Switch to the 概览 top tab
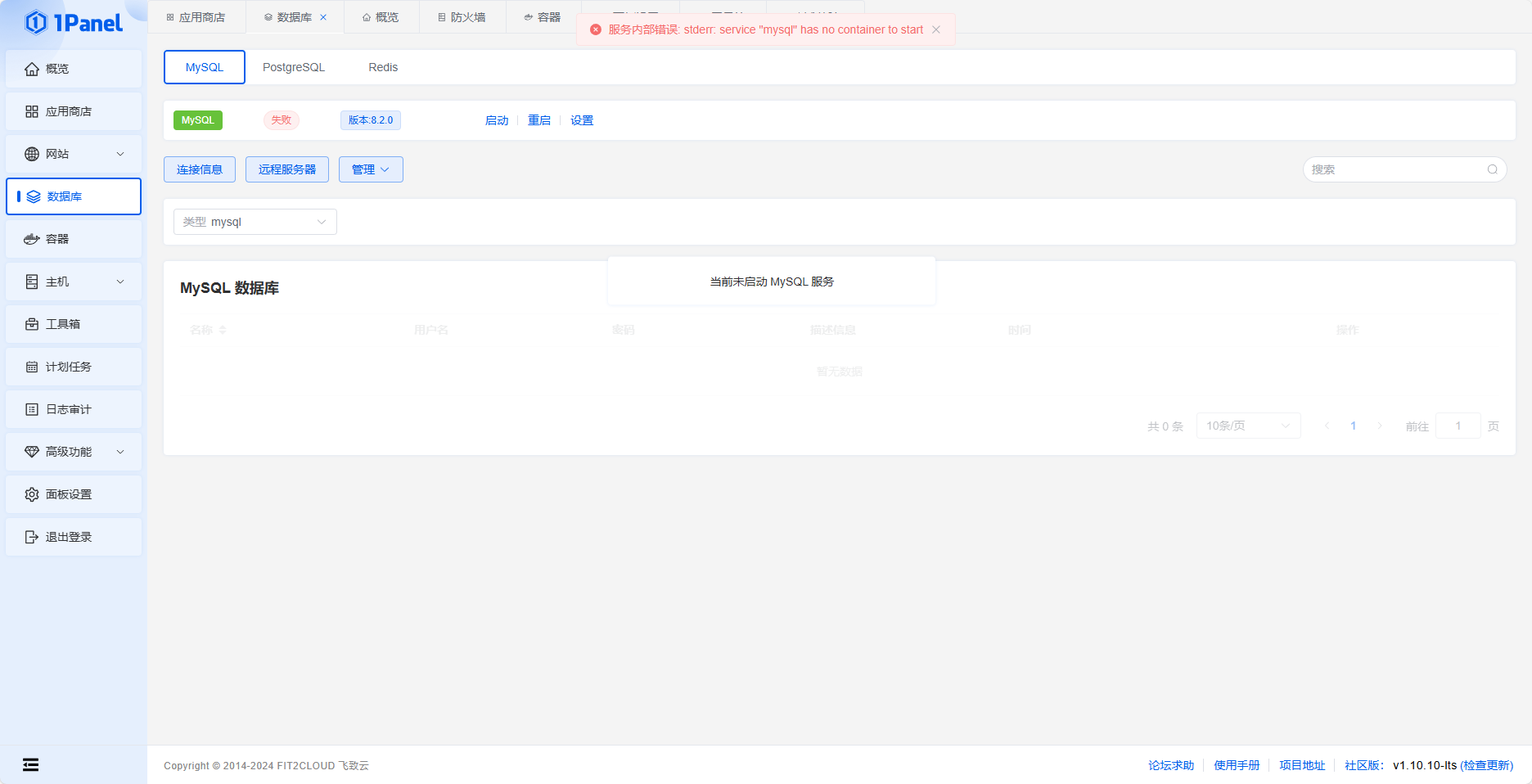Screen dimensions: 1532x784 (x=381, y=17)
